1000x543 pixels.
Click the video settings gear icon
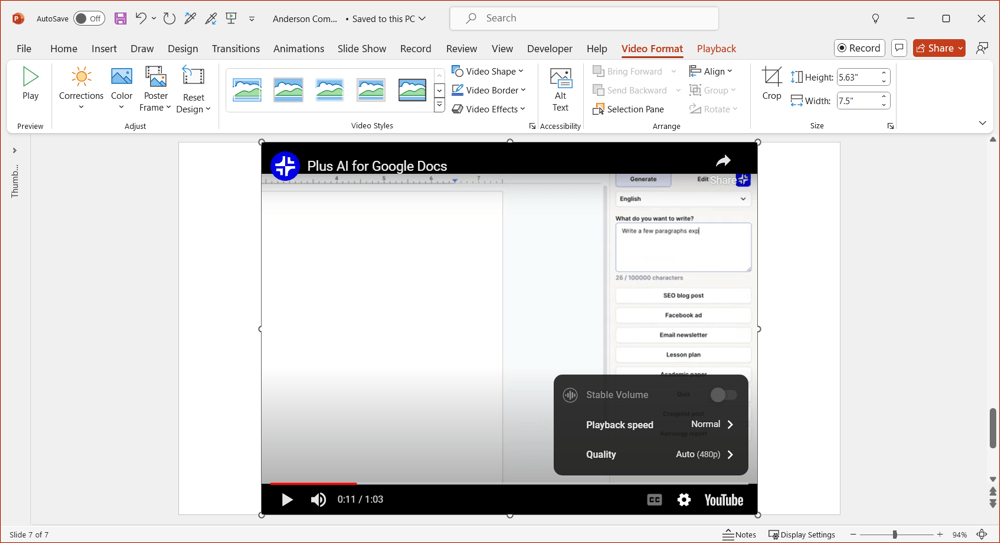pos(684,500)
